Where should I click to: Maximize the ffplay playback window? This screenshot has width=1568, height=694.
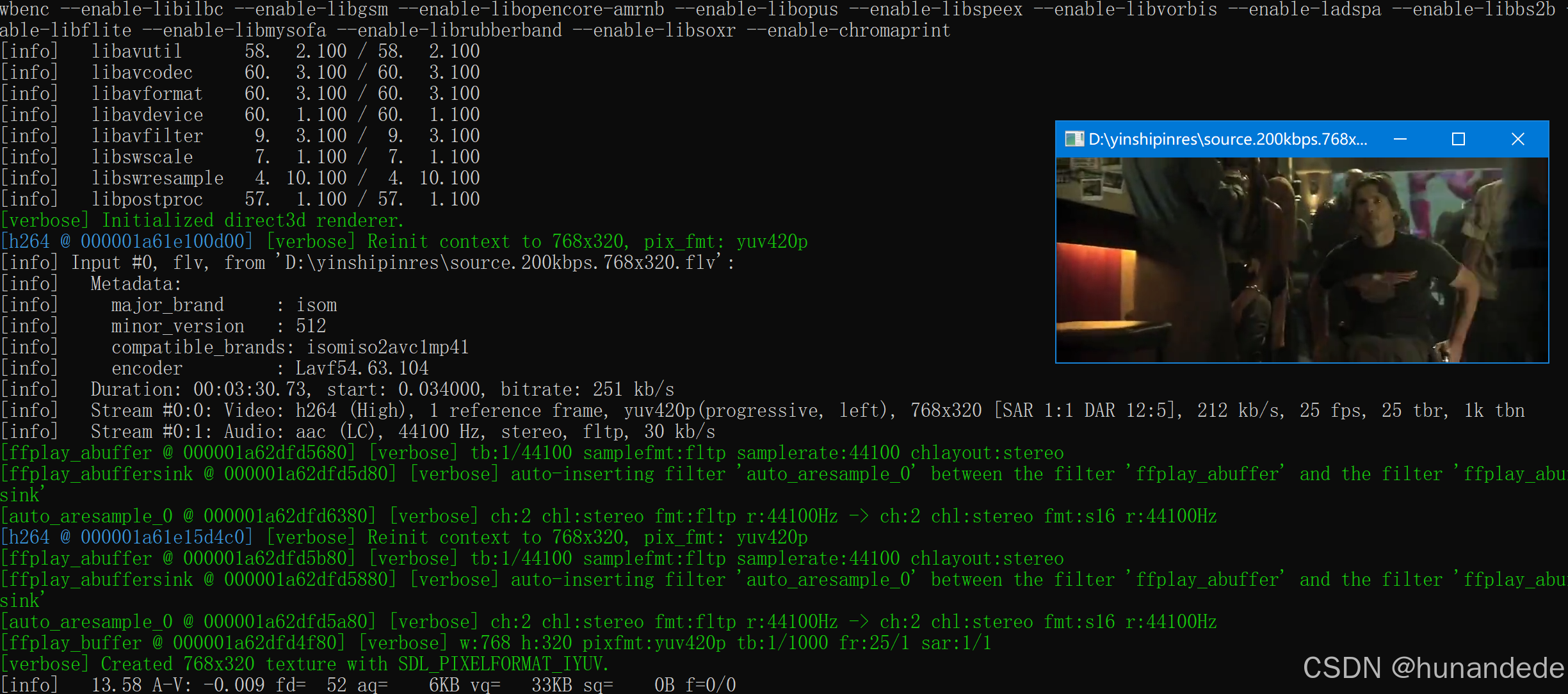[x=1460, y=138]
